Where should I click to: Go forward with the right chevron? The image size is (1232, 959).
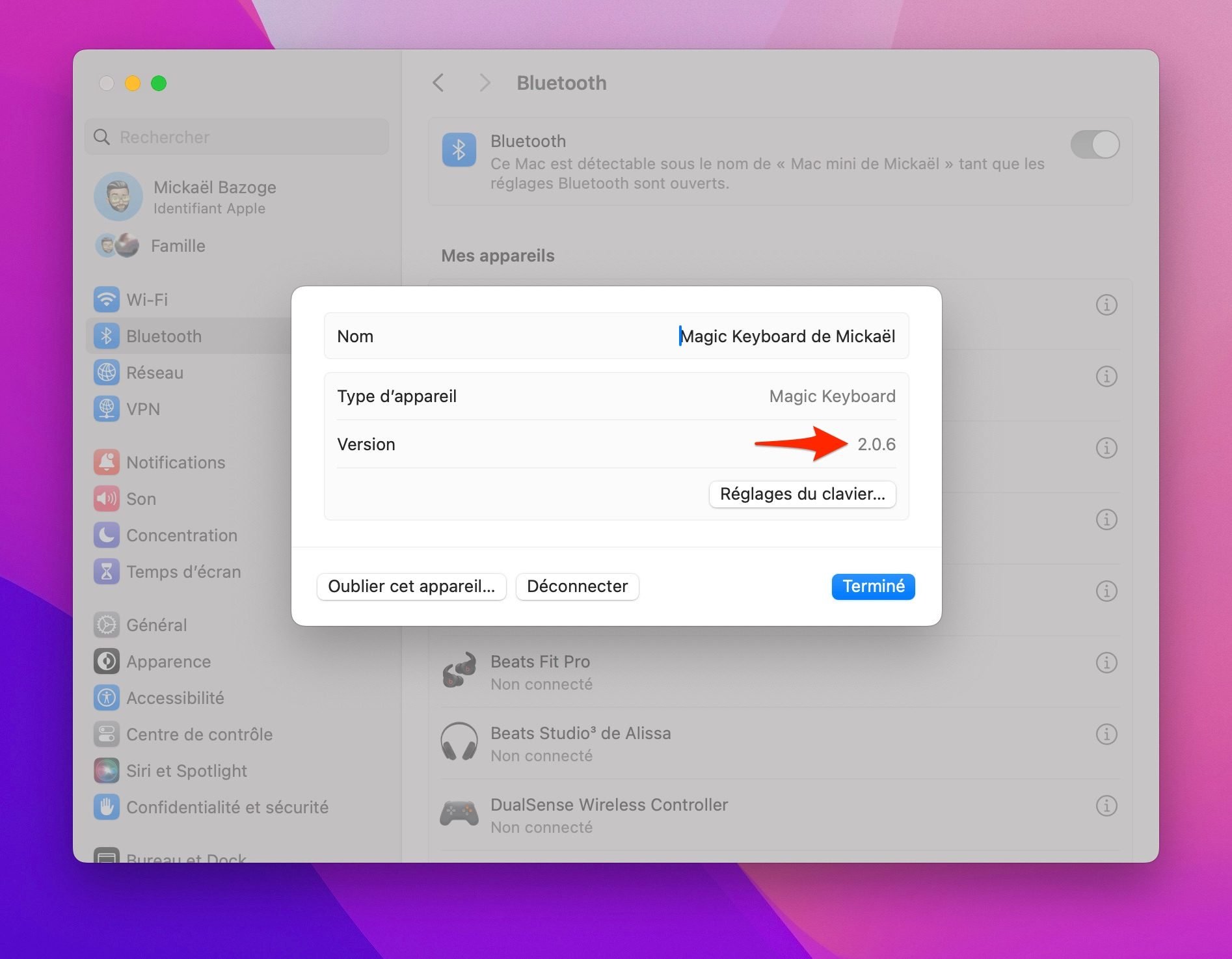pyautogui.click(x=484, y=83)
